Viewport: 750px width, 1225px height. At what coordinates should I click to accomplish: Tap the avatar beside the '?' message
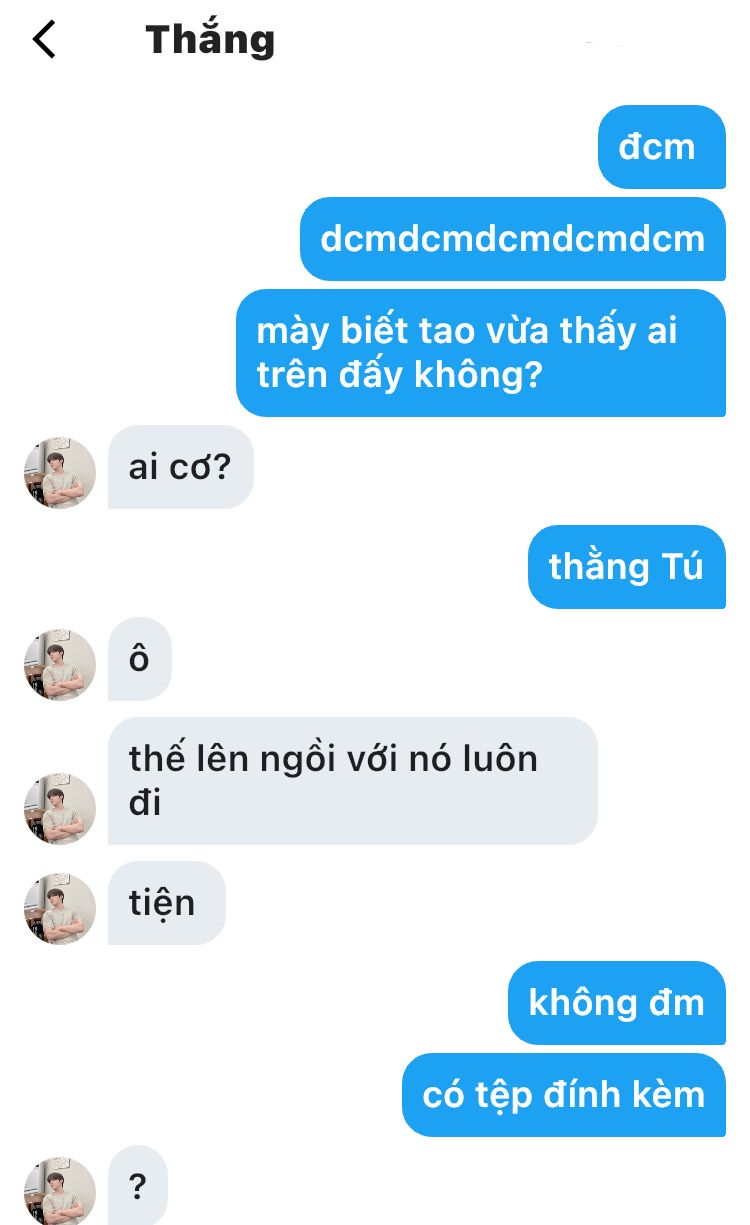point(60,1192)
